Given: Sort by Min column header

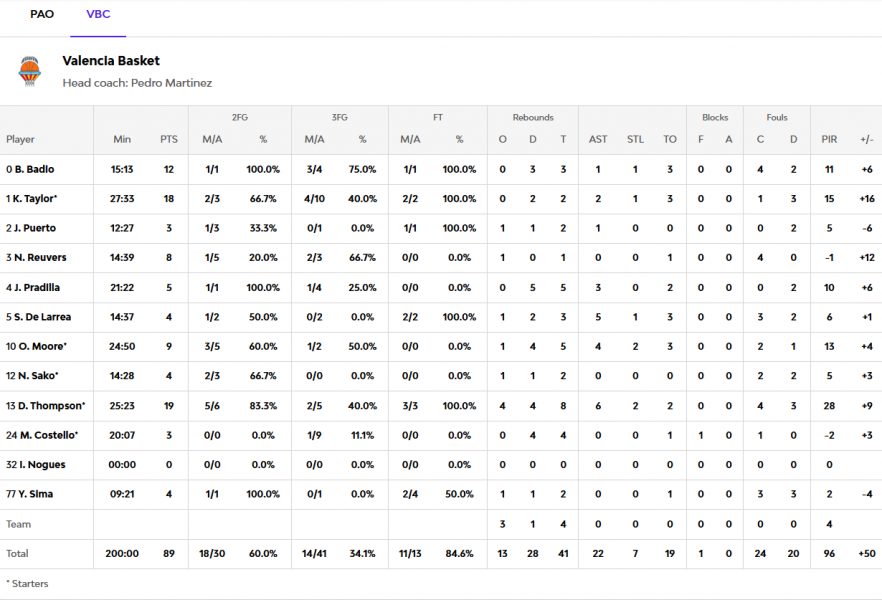Looking at the screenshot, I should coord(122,140).
